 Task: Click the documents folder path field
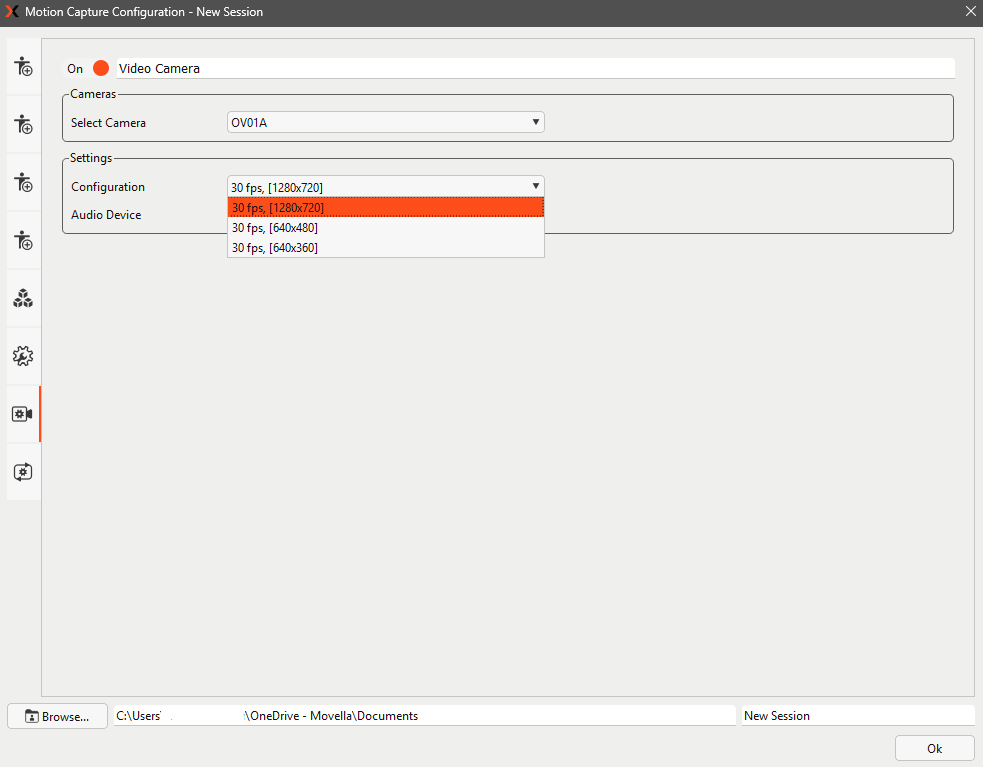[x=425, y=716]
